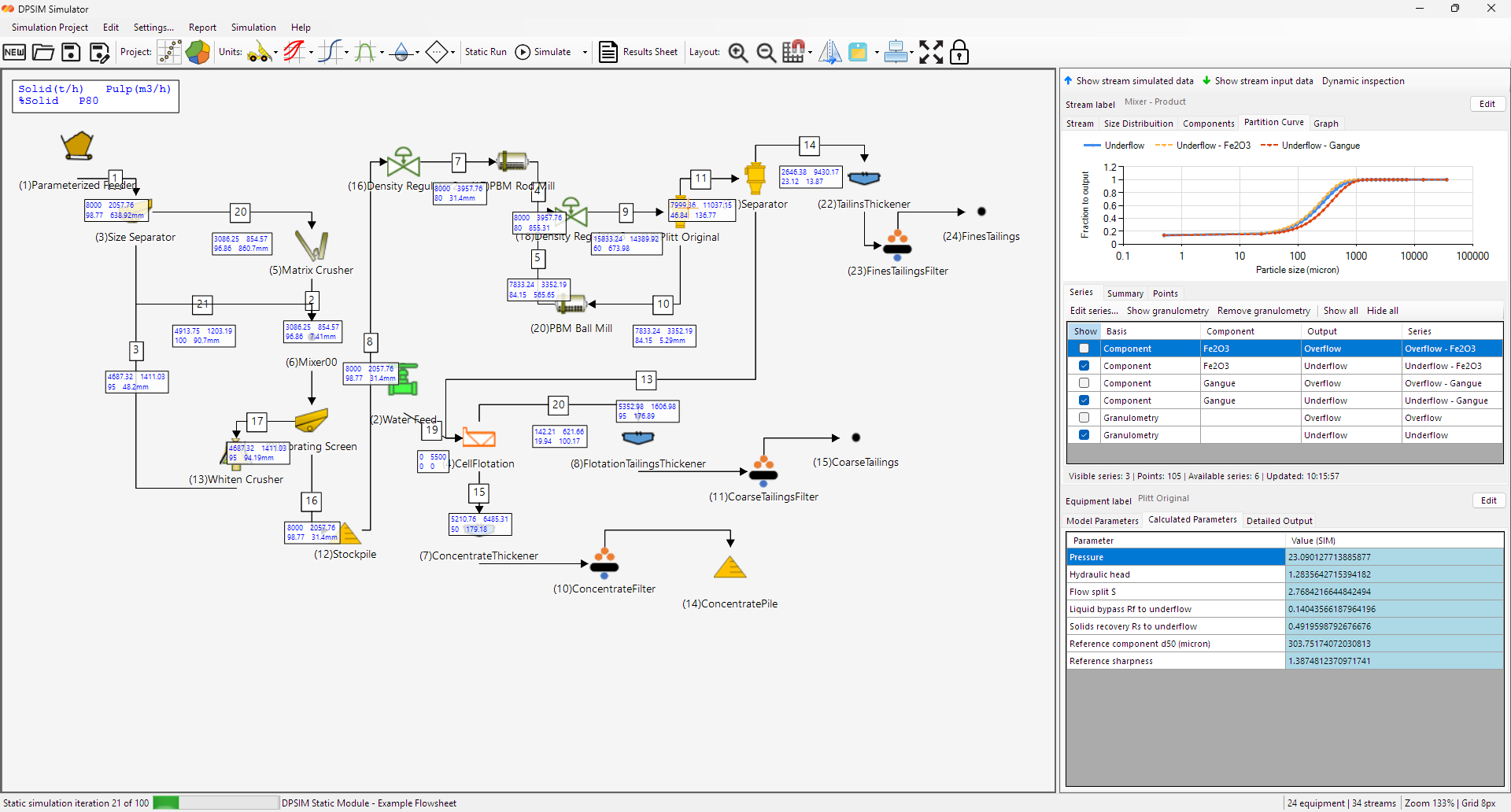Select the Parameterized Feeder equipment icon

pyautogui.click(x=77, y=146)
